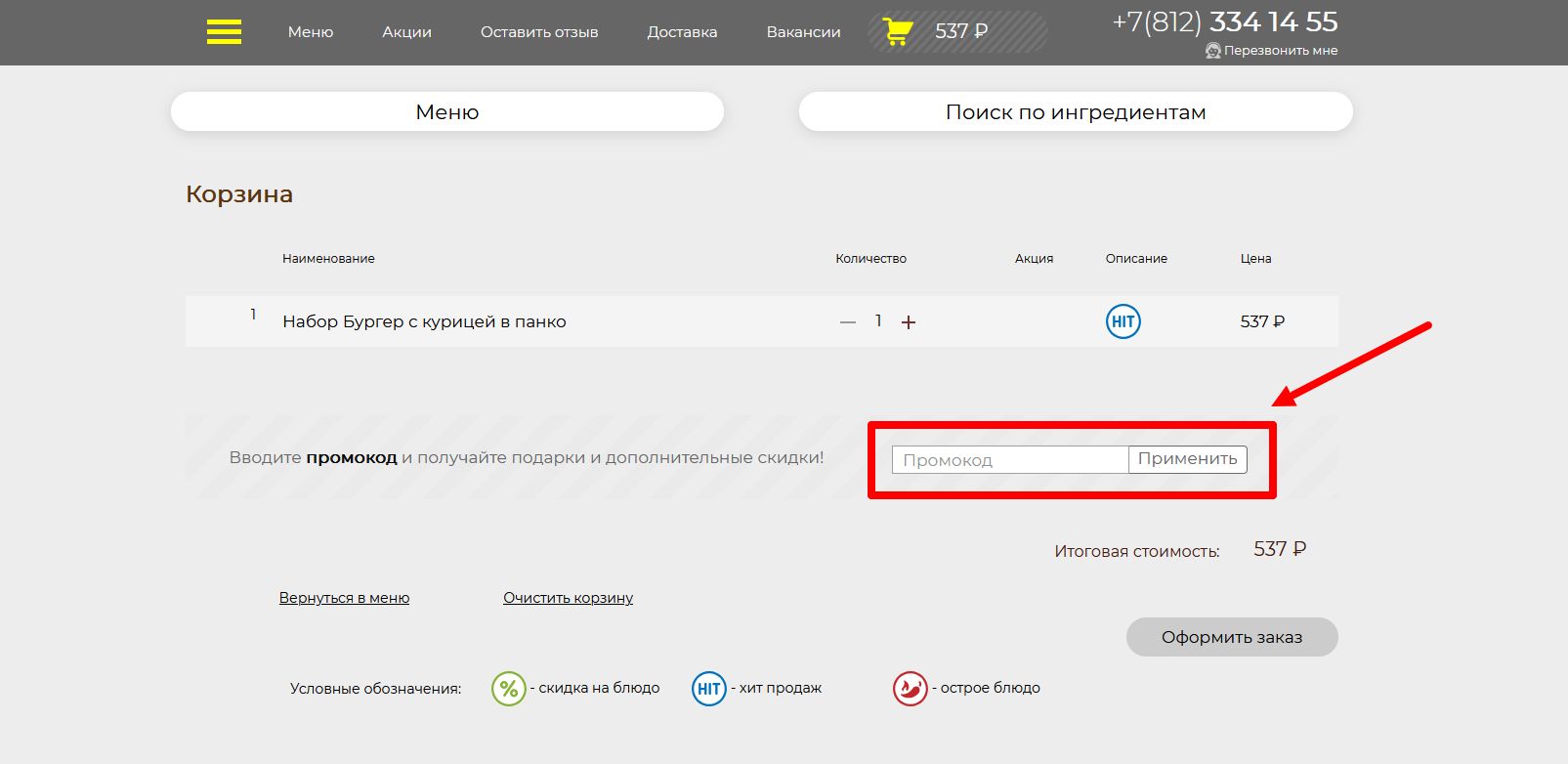Open Поиск по ингредиентам
Image resolution: width=1568 pixels, height=764 pixels.
[1076, 112]
